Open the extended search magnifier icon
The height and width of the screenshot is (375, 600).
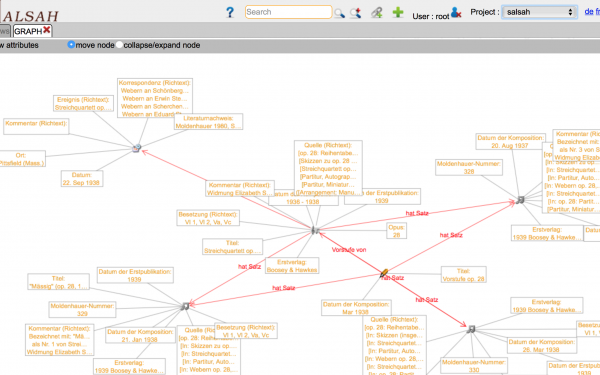[x=355, y=13]
